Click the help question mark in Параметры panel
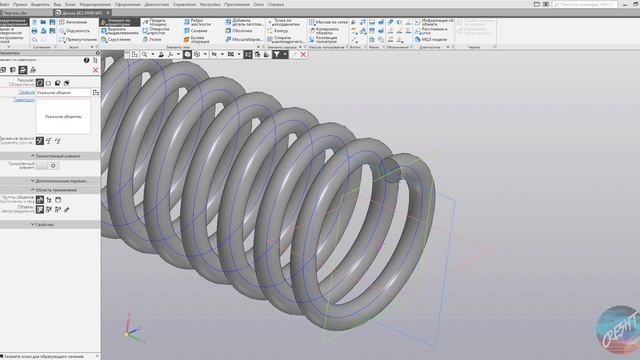Image resolution: width=640 pixels, height=360 pixels. [87, 60]
